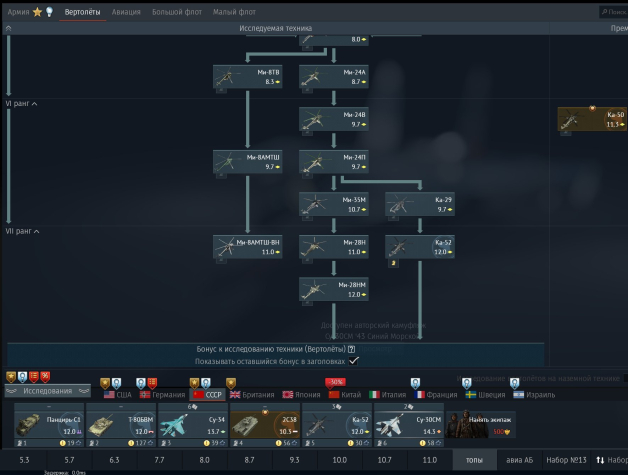628x475 pixels.
Task: Select the Германия nation tab
Action: (x=162, y=395)
